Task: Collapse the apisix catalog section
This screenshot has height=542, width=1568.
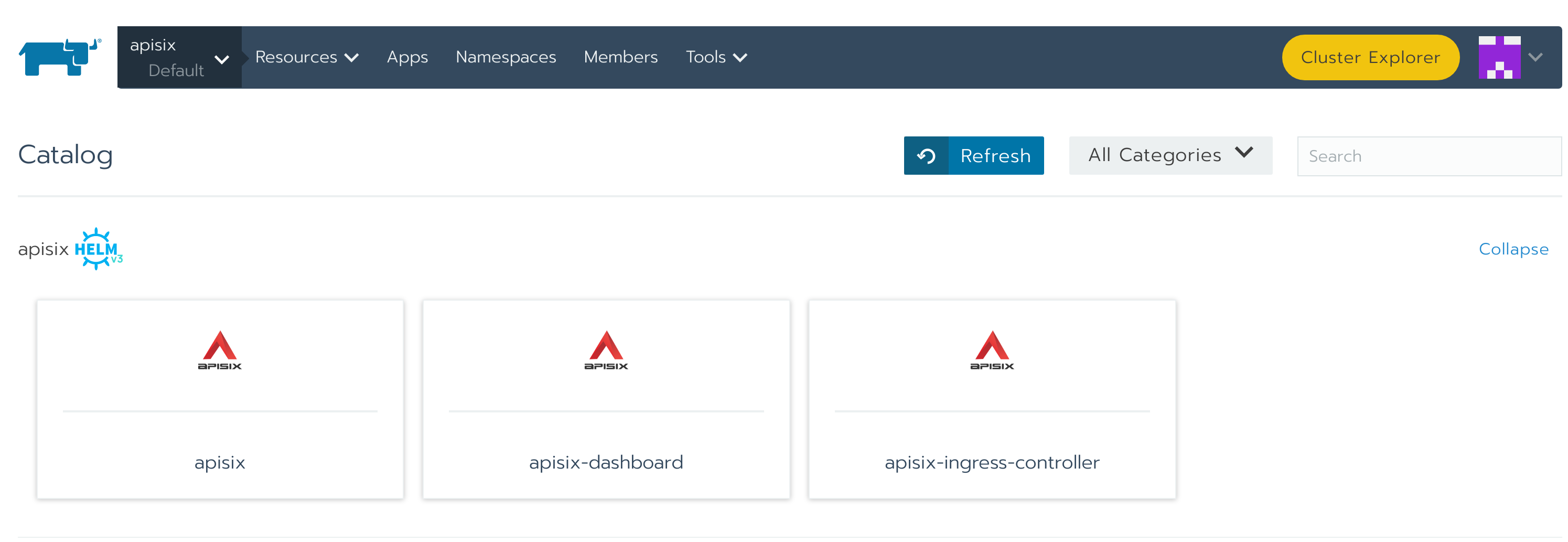Action: click(x=1513, y=249)
